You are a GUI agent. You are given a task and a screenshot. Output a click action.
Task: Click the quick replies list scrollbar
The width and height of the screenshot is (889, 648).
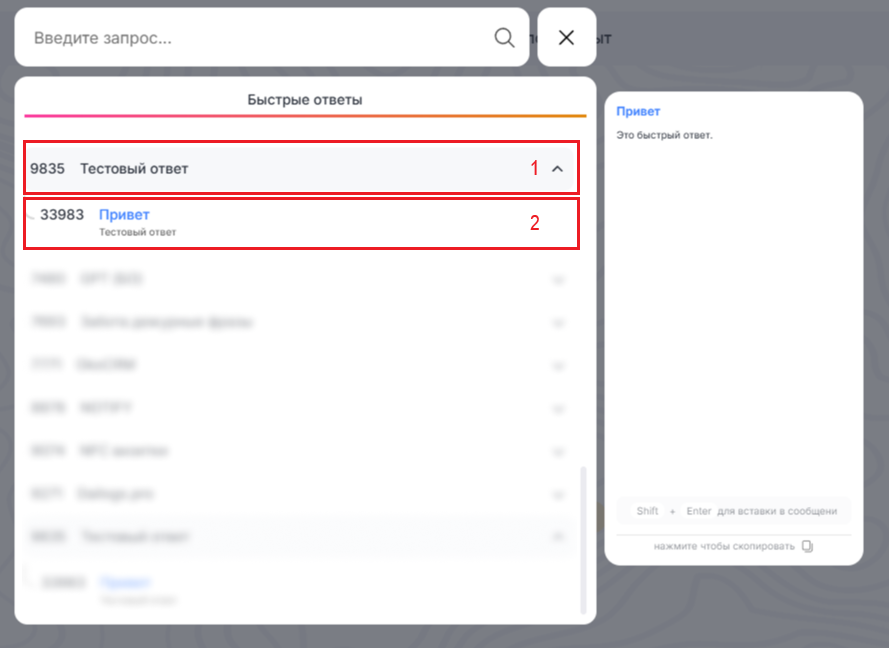(584, 540)
